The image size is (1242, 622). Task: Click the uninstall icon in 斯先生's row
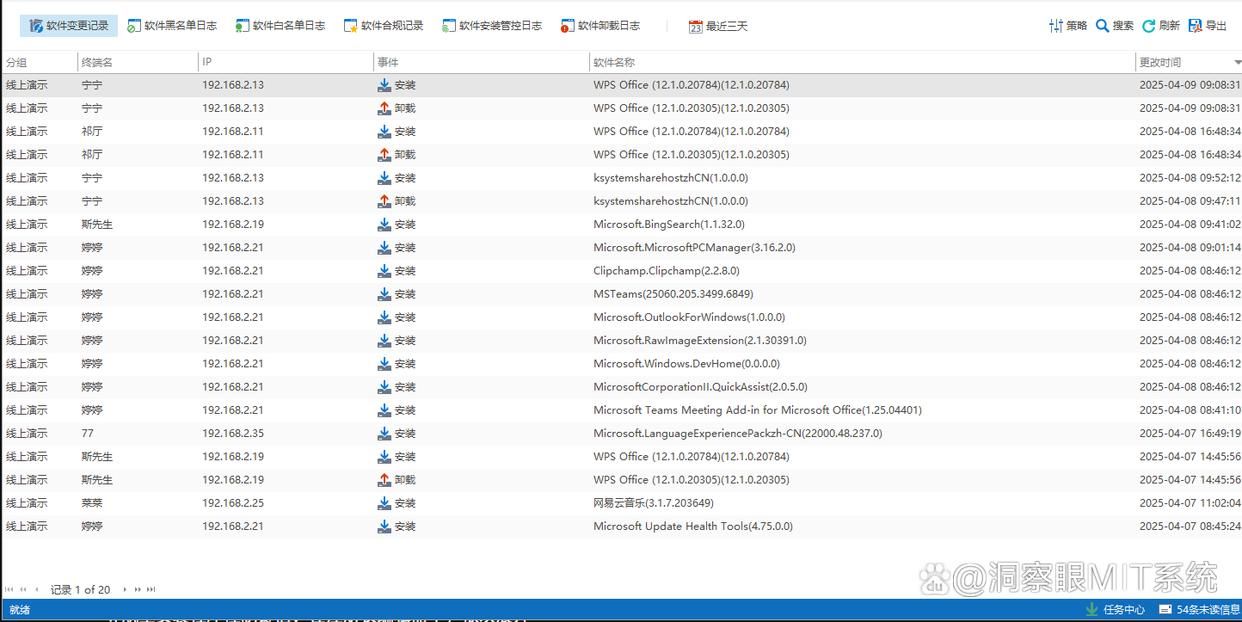pyautogui.click(x=384, y=480)
